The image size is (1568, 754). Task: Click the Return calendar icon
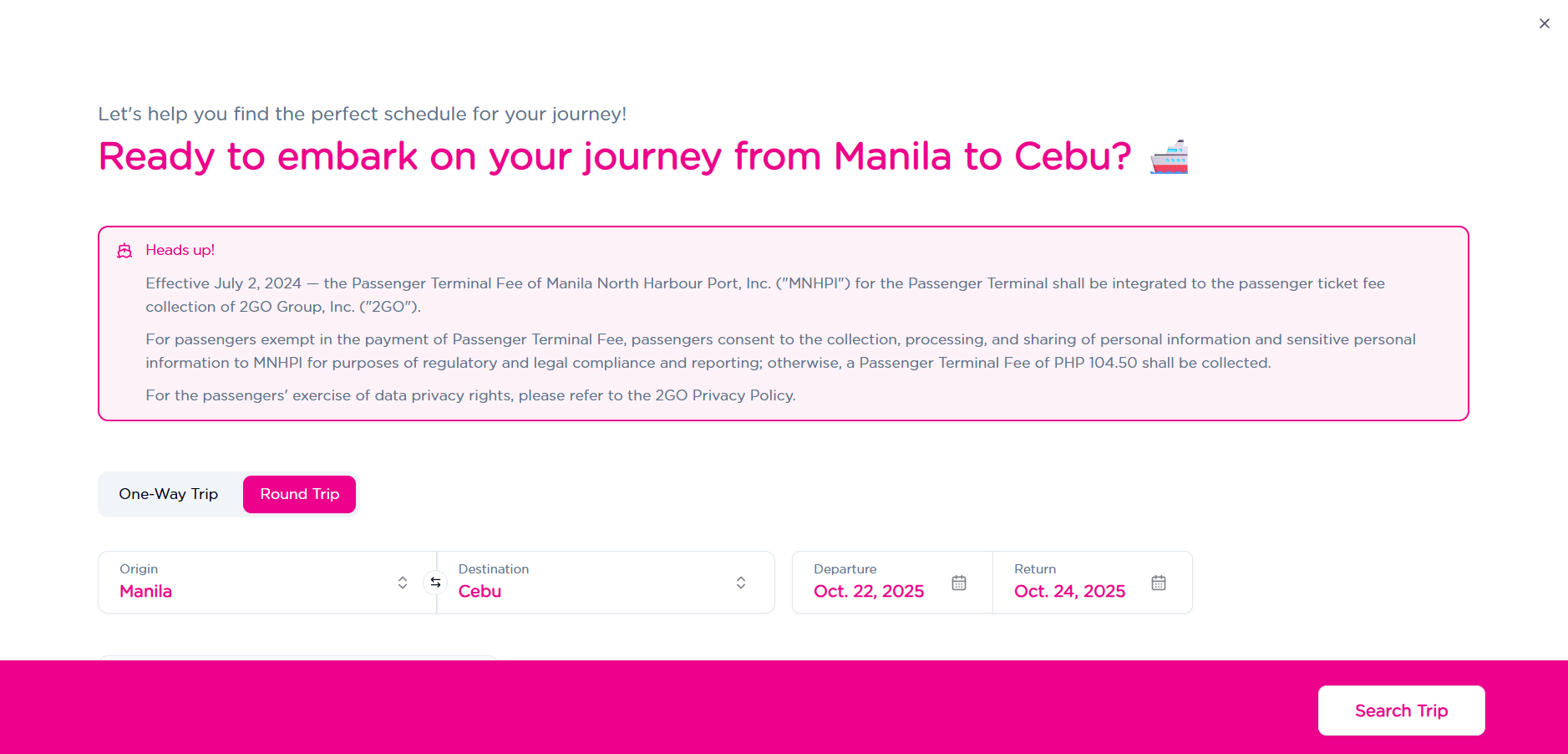coord(1159,583)
